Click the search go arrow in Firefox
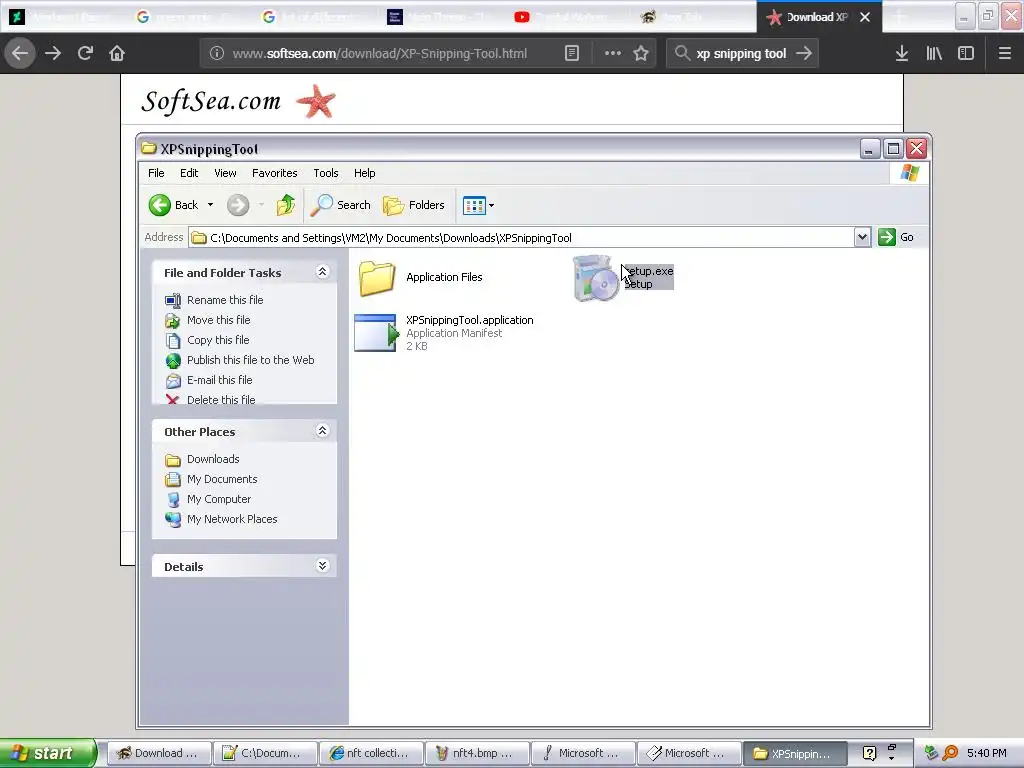 [804, 54]
